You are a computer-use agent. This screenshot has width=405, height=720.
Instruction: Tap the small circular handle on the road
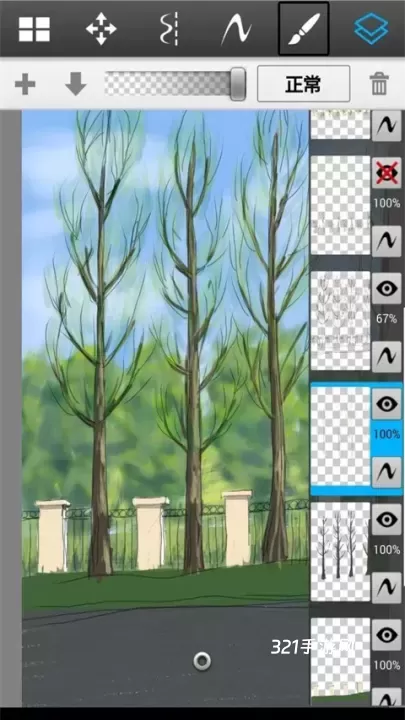point(202,661)
